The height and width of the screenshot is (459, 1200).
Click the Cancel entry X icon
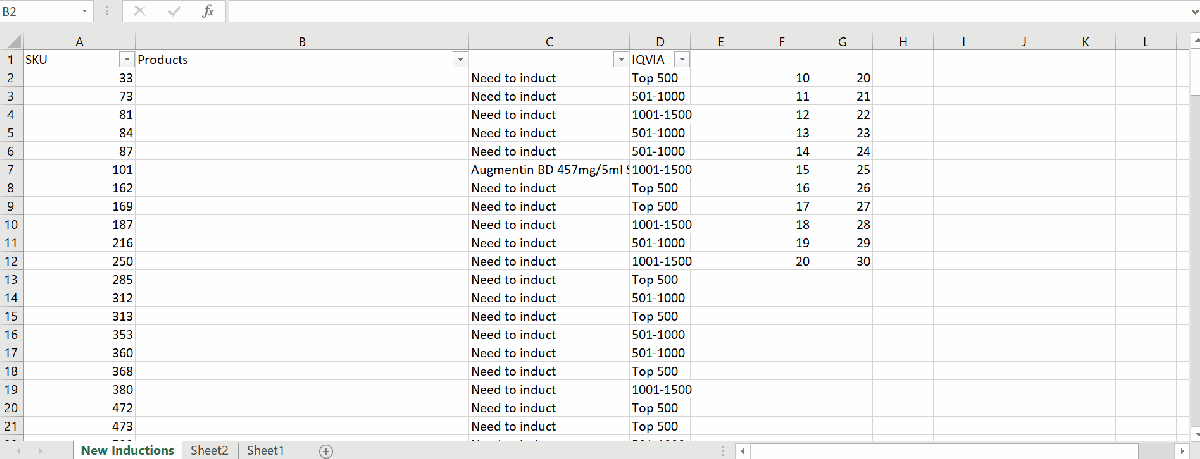click(139, 11)
